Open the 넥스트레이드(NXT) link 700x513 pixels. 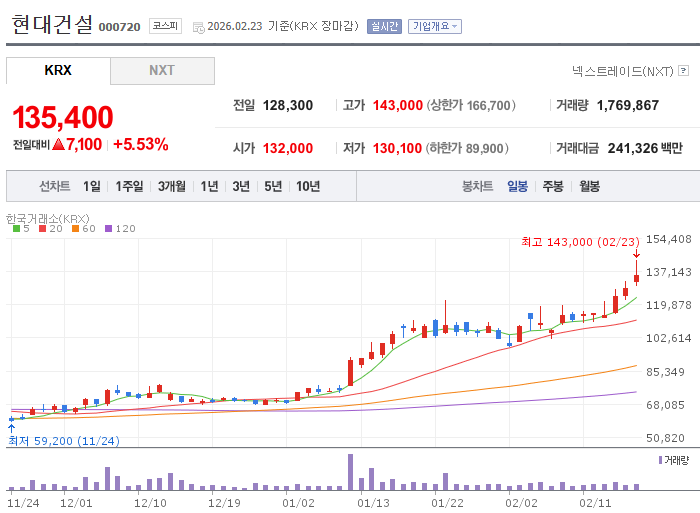coord(623,71)
